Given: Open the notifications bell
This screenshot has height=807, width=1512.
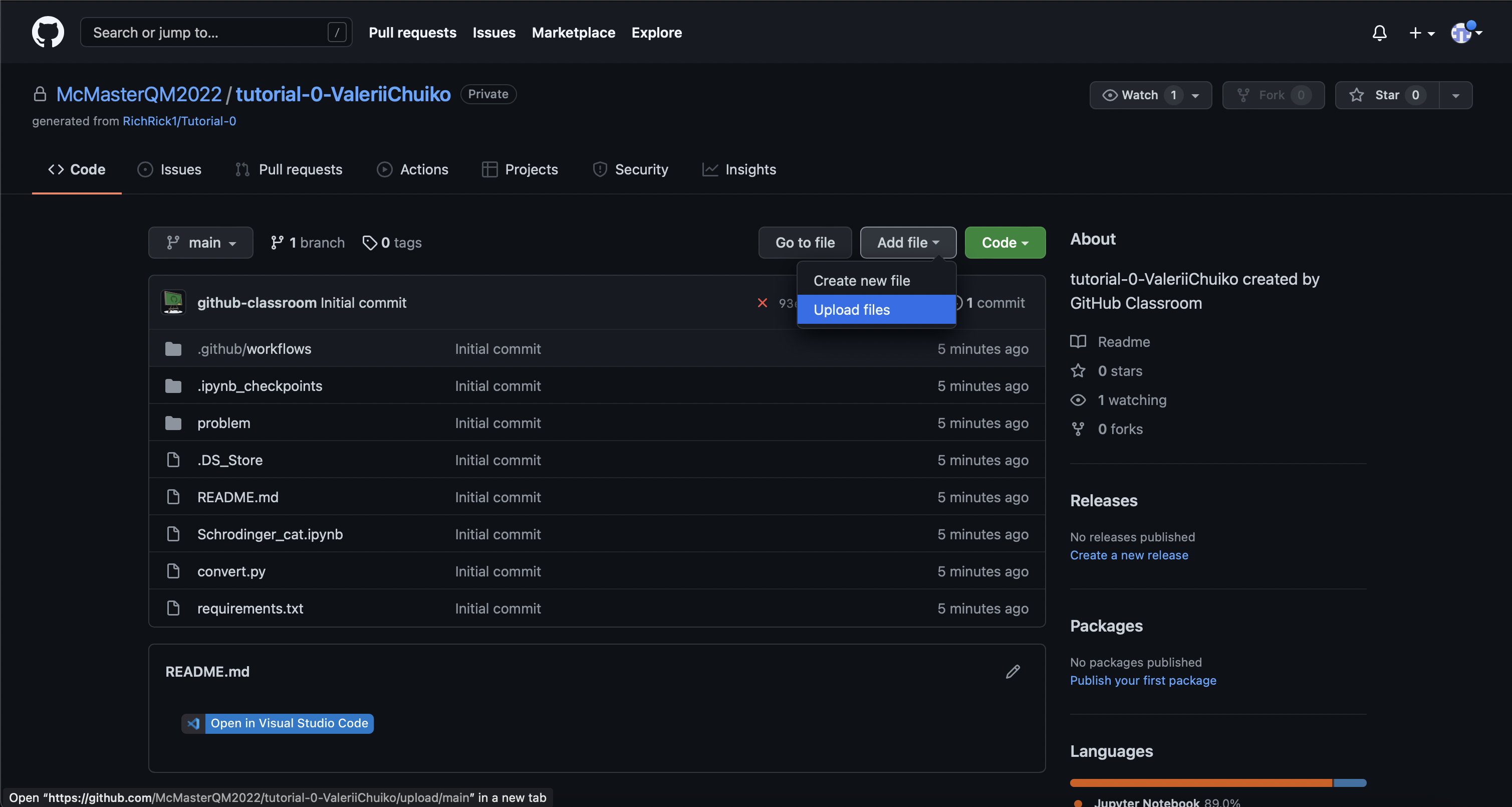Looking at the screenshot, I should [x=1379, y=33].
